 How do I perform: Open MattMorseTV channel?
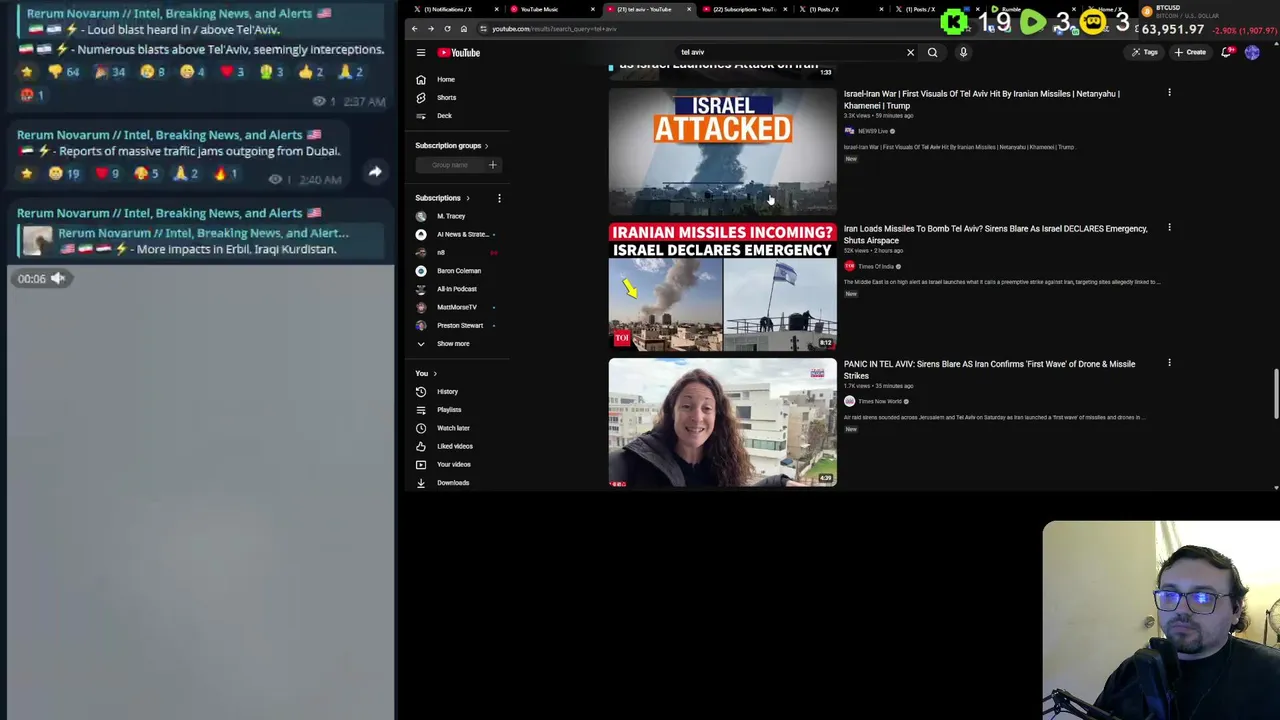click(457, 307)
